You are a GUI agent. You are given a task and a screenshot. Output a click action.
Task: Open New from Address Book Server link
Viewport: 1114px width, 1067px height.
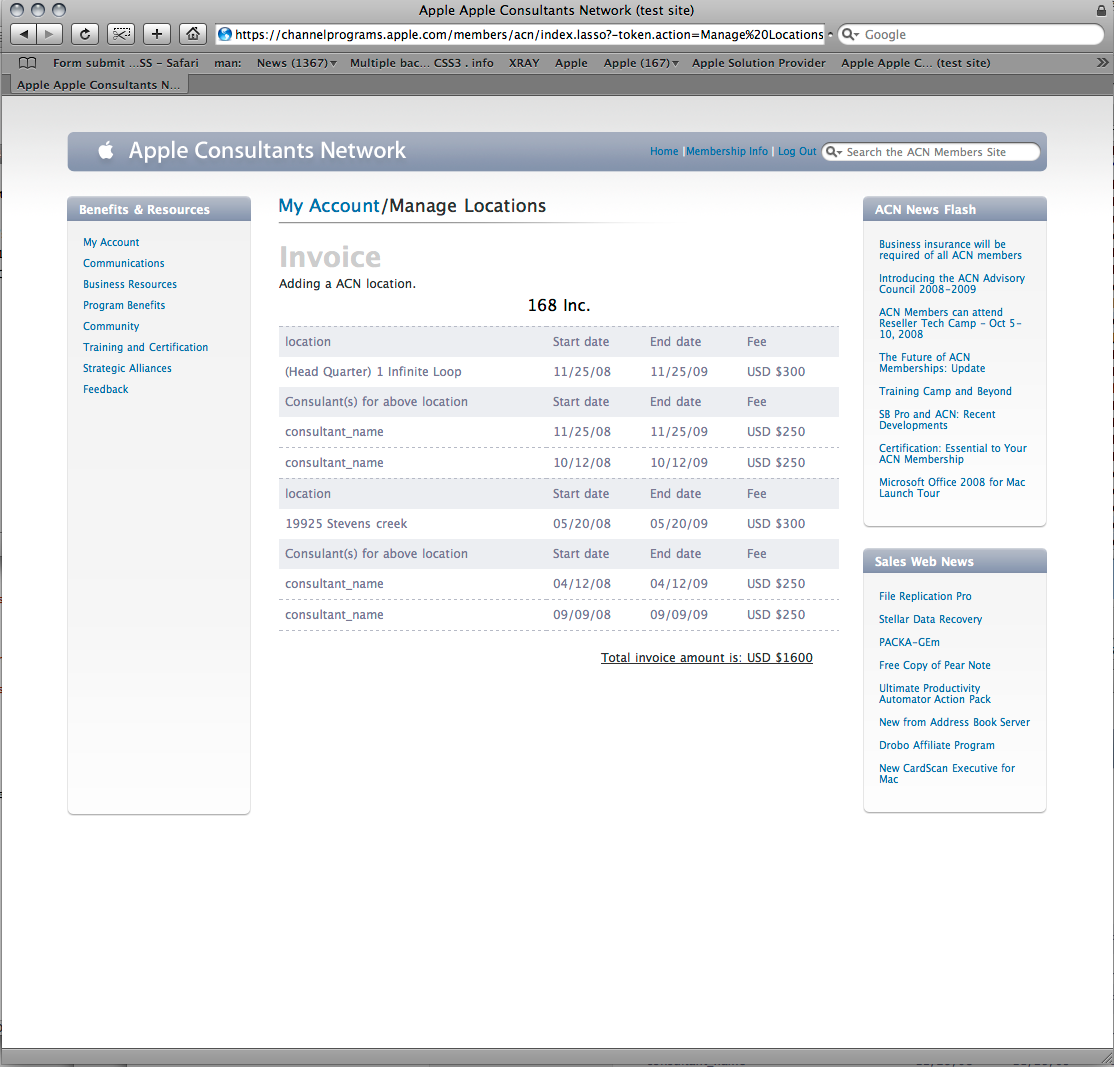(954, 722)
